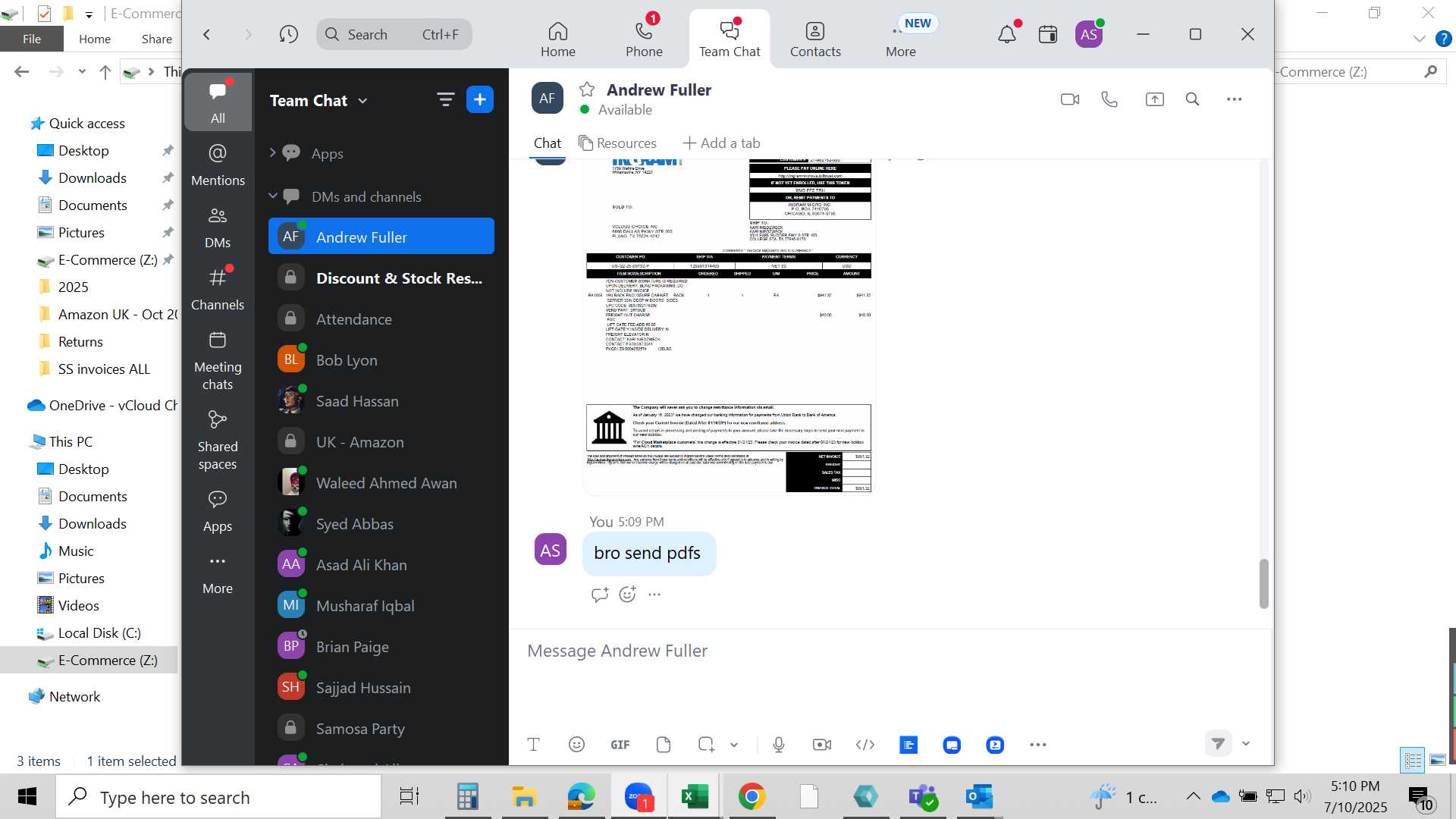Attach a file to the message

click(x=664, y=745)
